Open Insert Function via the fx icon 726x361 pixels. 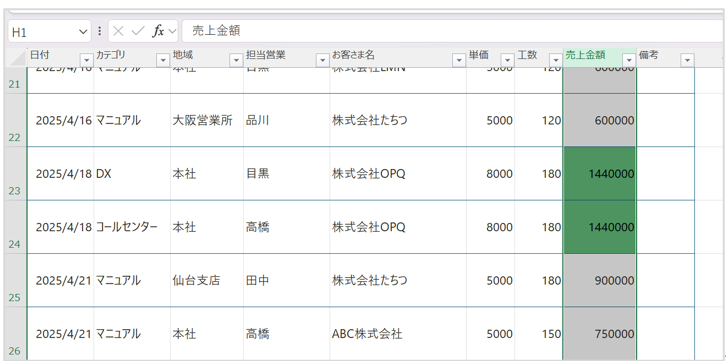tap(159, 31)
